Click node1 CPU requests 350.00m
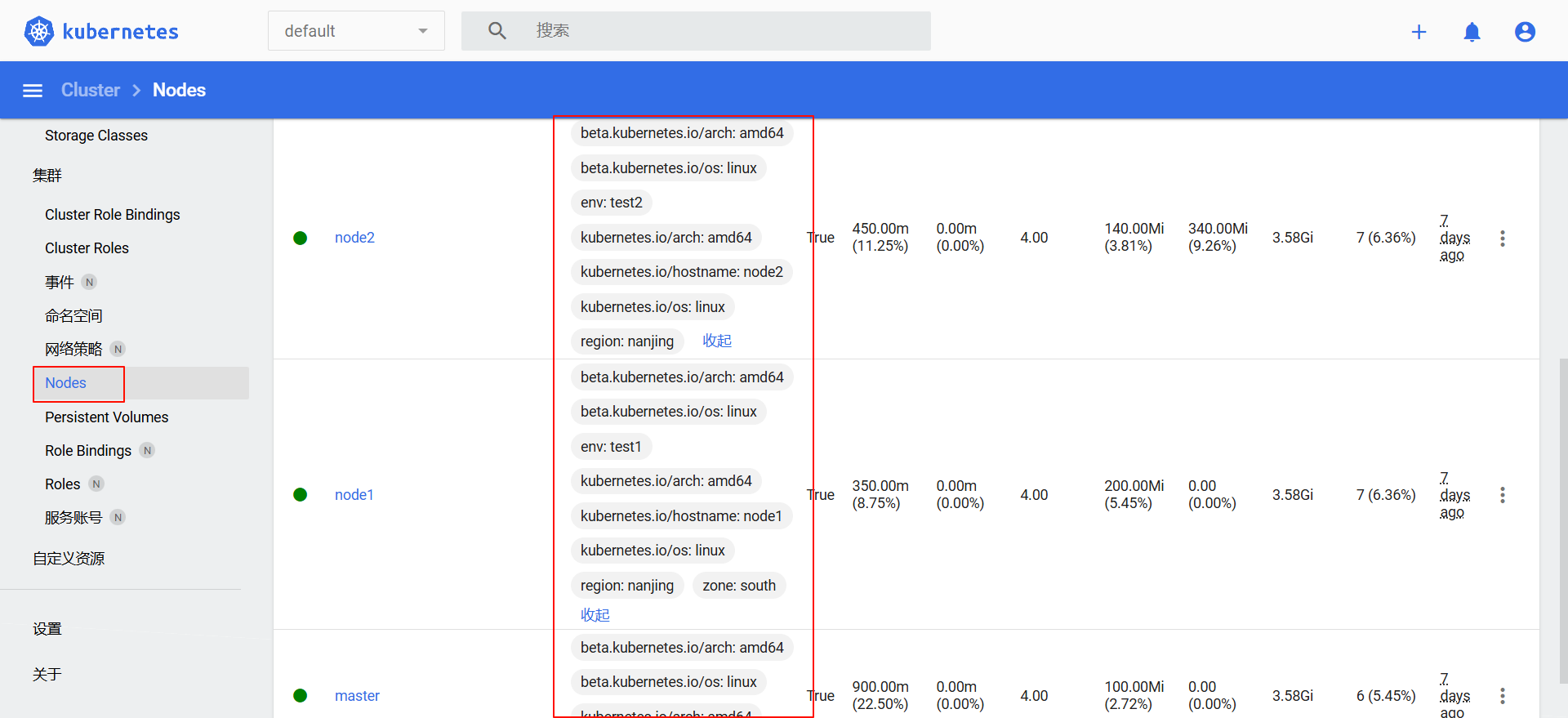1568x718 pixels. (x=880, y=495)
